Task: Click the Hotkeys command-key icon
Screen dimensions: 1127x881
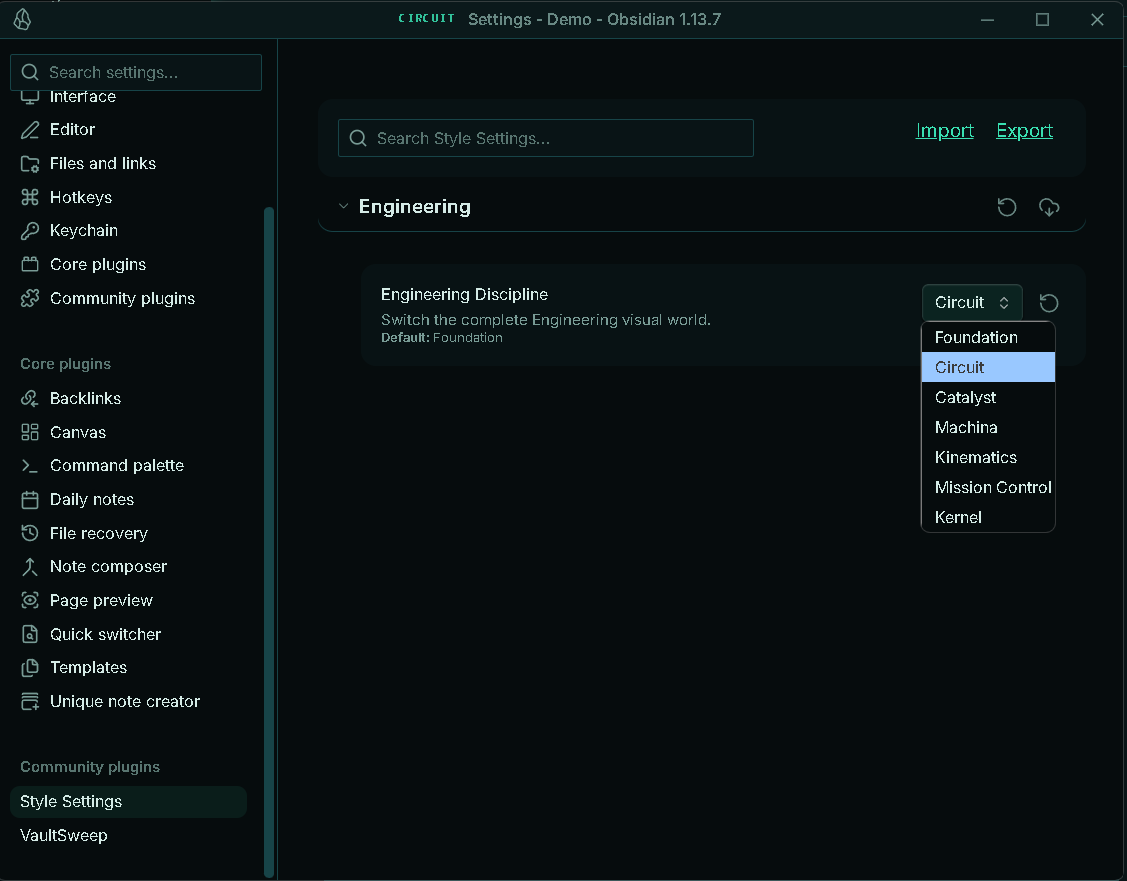Action: [29, 197]
